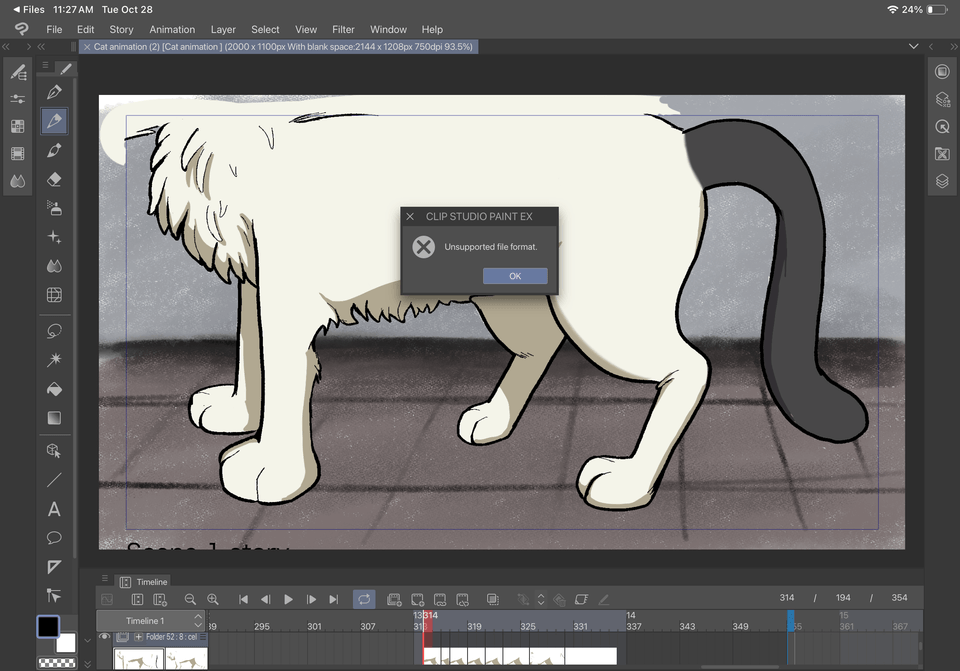Screen dimensions: 960x671
Task: Select the Airbrush tool
Action: 54,208
